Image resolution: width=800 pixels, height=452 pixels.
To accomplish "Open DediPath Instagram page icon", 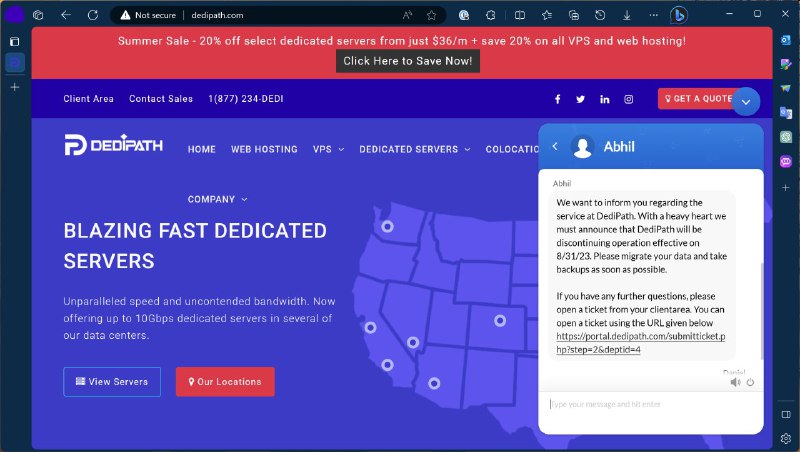I will [629, 99].
